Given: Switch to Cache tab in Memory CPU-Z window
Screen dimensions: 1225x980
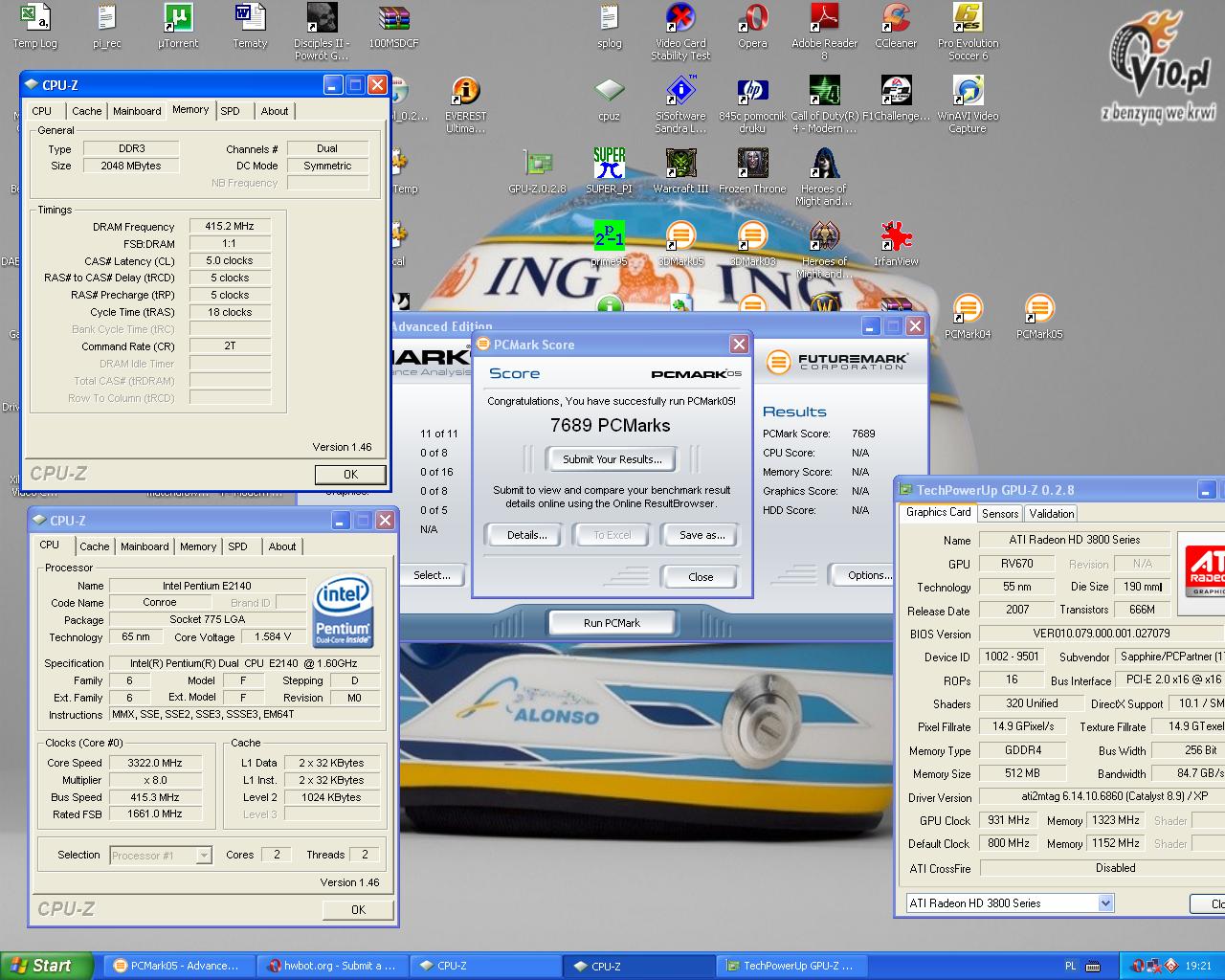Looking at the screenshot, I should click(86, 111).
